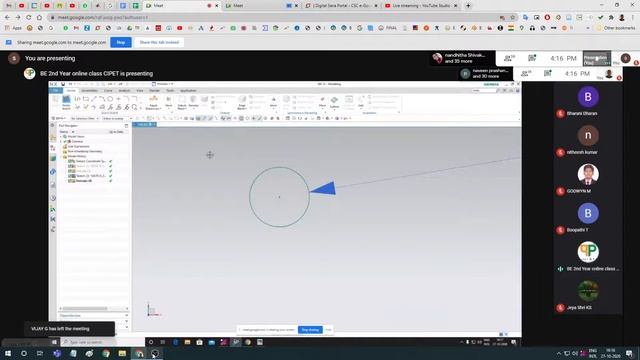Switch to the Curve ribbon tab
Screen dimensions: 640x360
click(108, 90)
